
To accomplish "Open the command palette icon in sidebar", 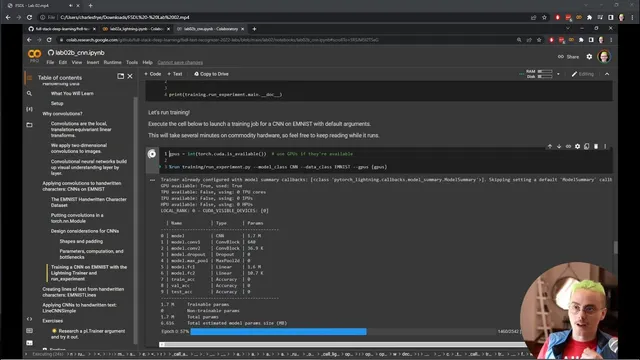I will click(29, 331).
